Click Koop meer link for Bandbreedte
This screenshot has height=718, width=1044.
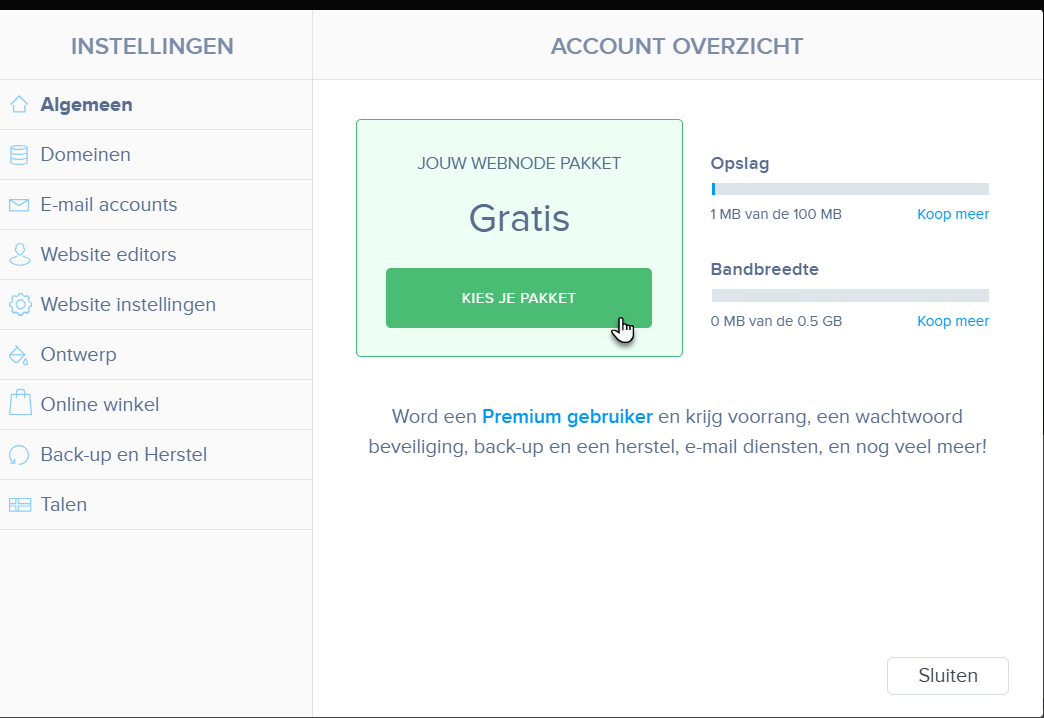pyautogui.click(x=953, y=321)
